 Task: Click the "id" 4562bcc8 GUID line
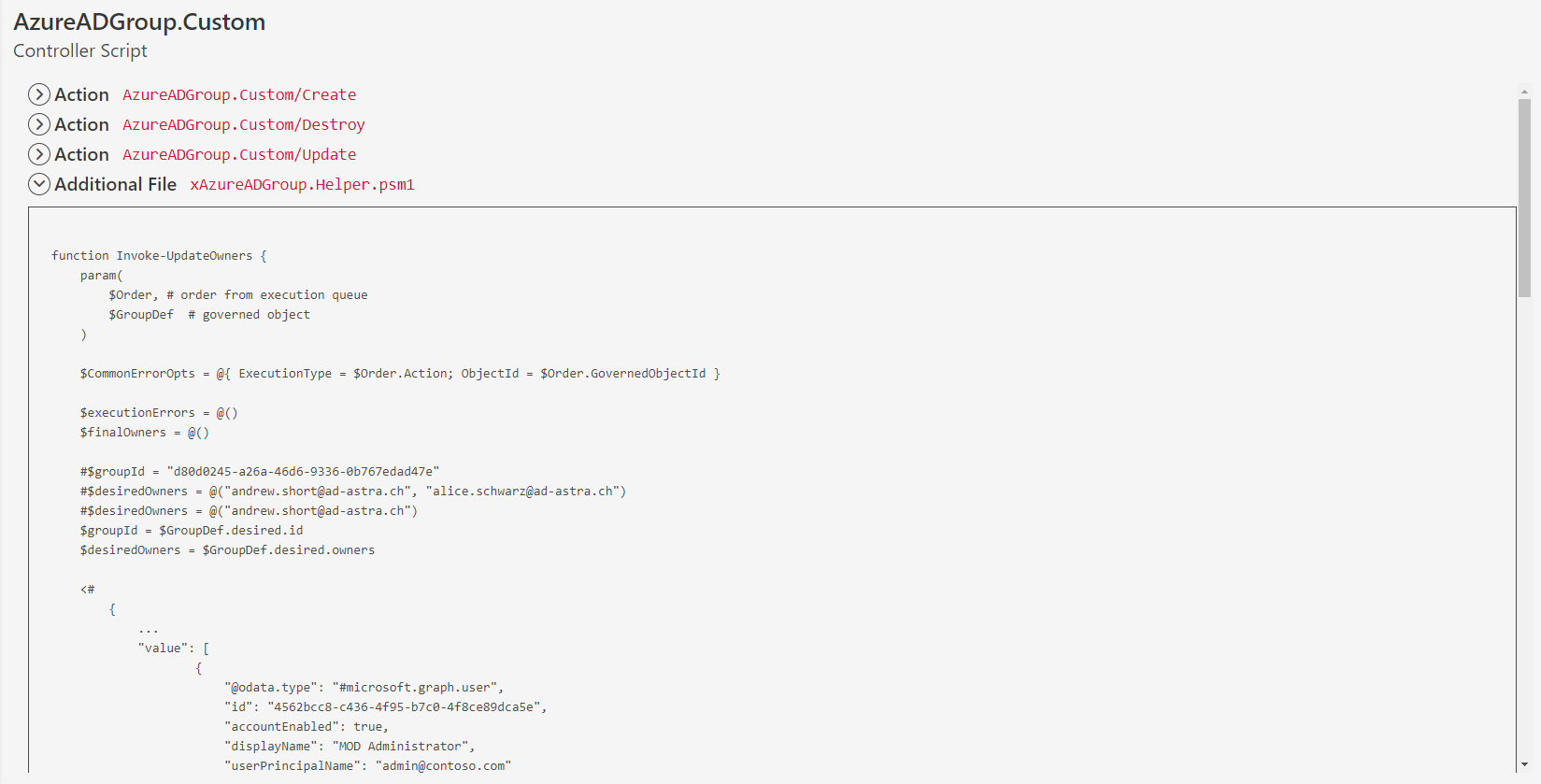click(x=386, y=706)
